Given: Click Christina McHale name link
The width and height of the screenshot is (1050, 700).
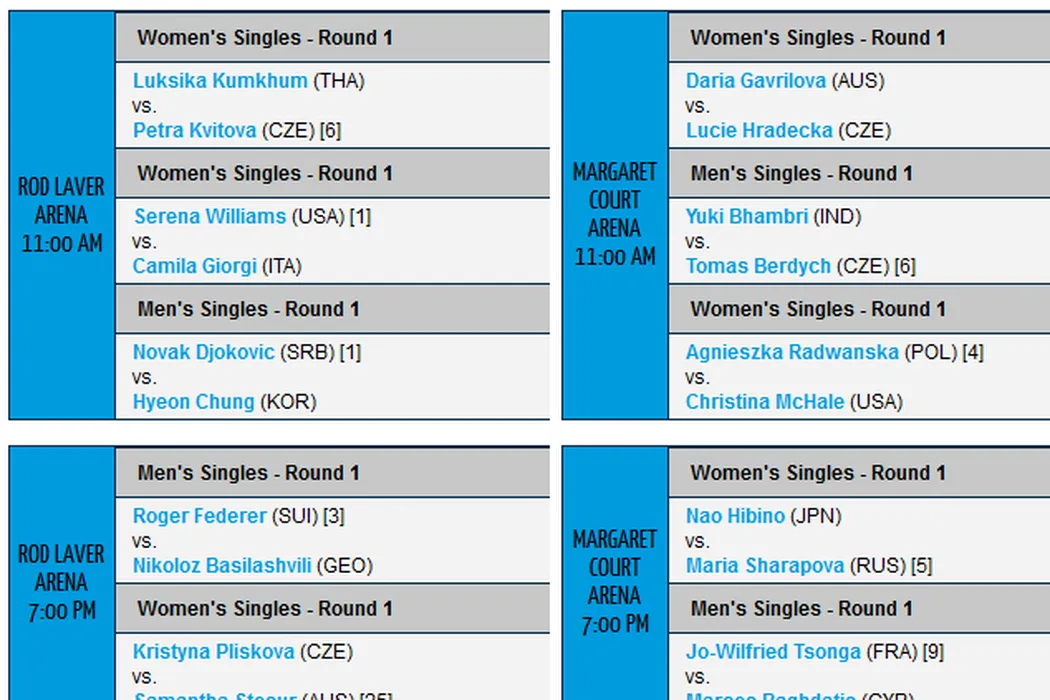Looking at the screenshot, I should (765, 402).
